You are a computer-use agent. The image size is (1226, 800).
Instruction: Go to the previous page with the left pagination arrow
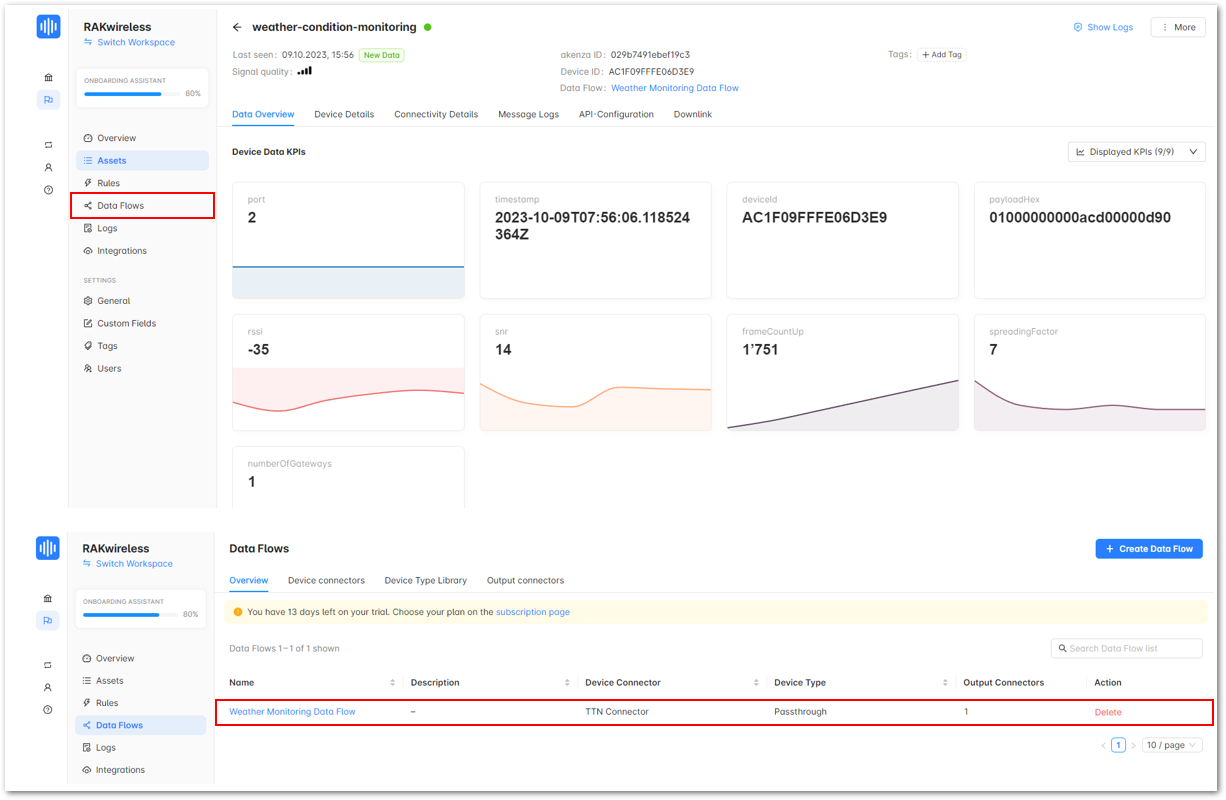pos(1104,745)
